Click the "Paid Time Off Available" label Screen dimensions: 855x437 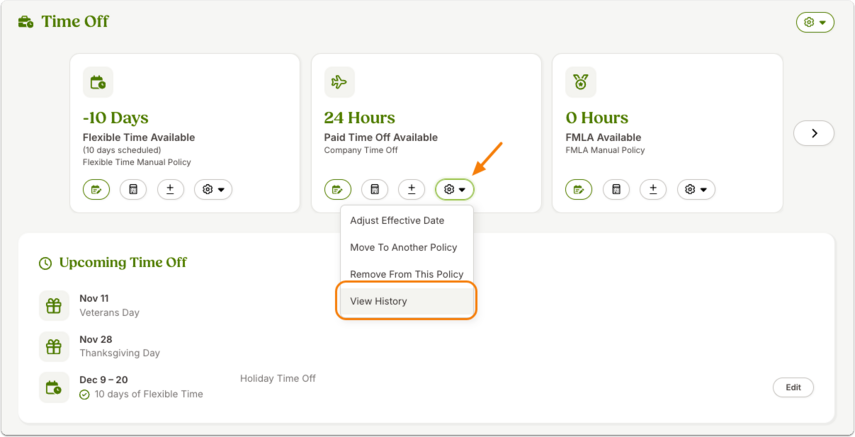click(x=381, y=137)
